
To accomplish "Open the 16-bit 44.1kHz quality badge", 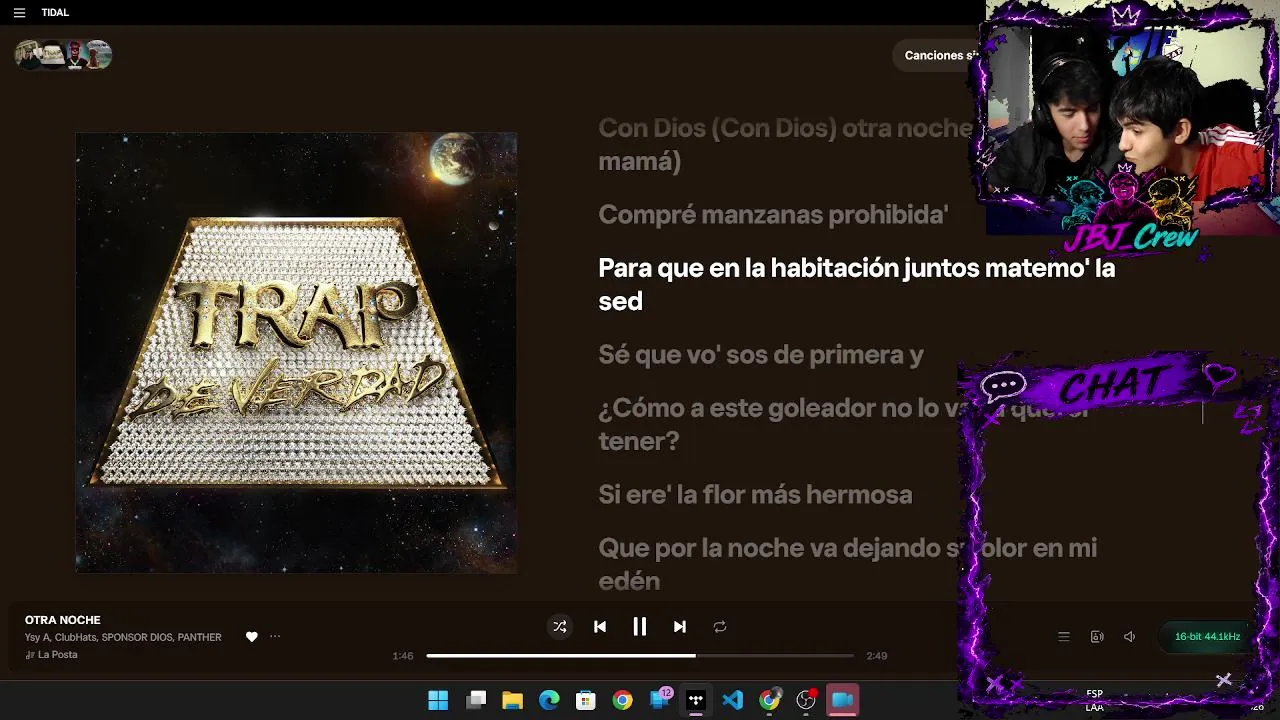I will point(1207,637).
